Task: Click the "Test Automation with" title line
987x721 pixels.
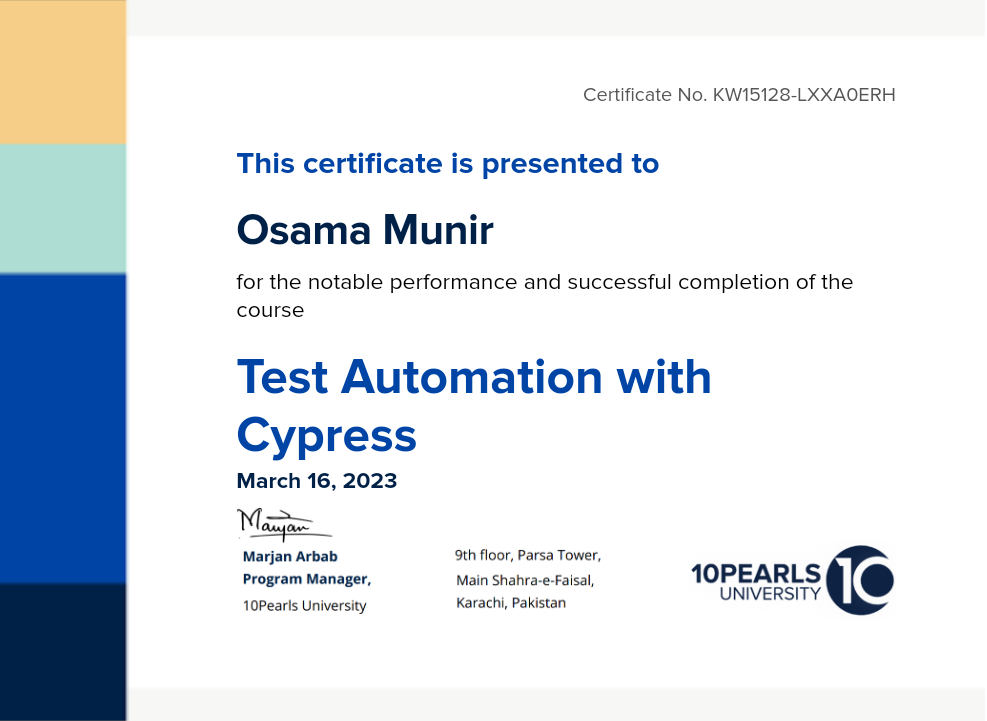Action: (x=474, y=377)
